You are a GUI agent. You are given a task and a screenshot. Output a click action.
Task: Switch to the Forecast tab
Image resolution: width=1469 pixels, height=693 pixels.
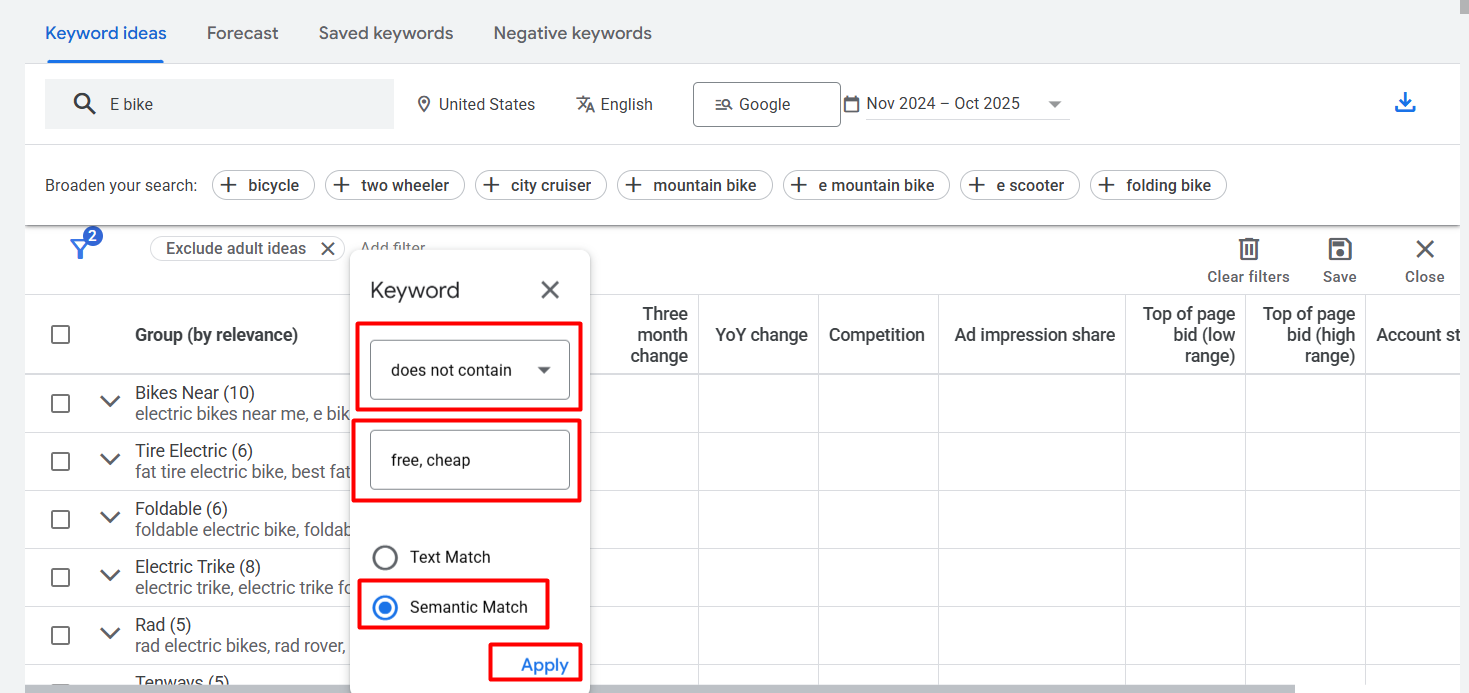click(x=242, y=33)
